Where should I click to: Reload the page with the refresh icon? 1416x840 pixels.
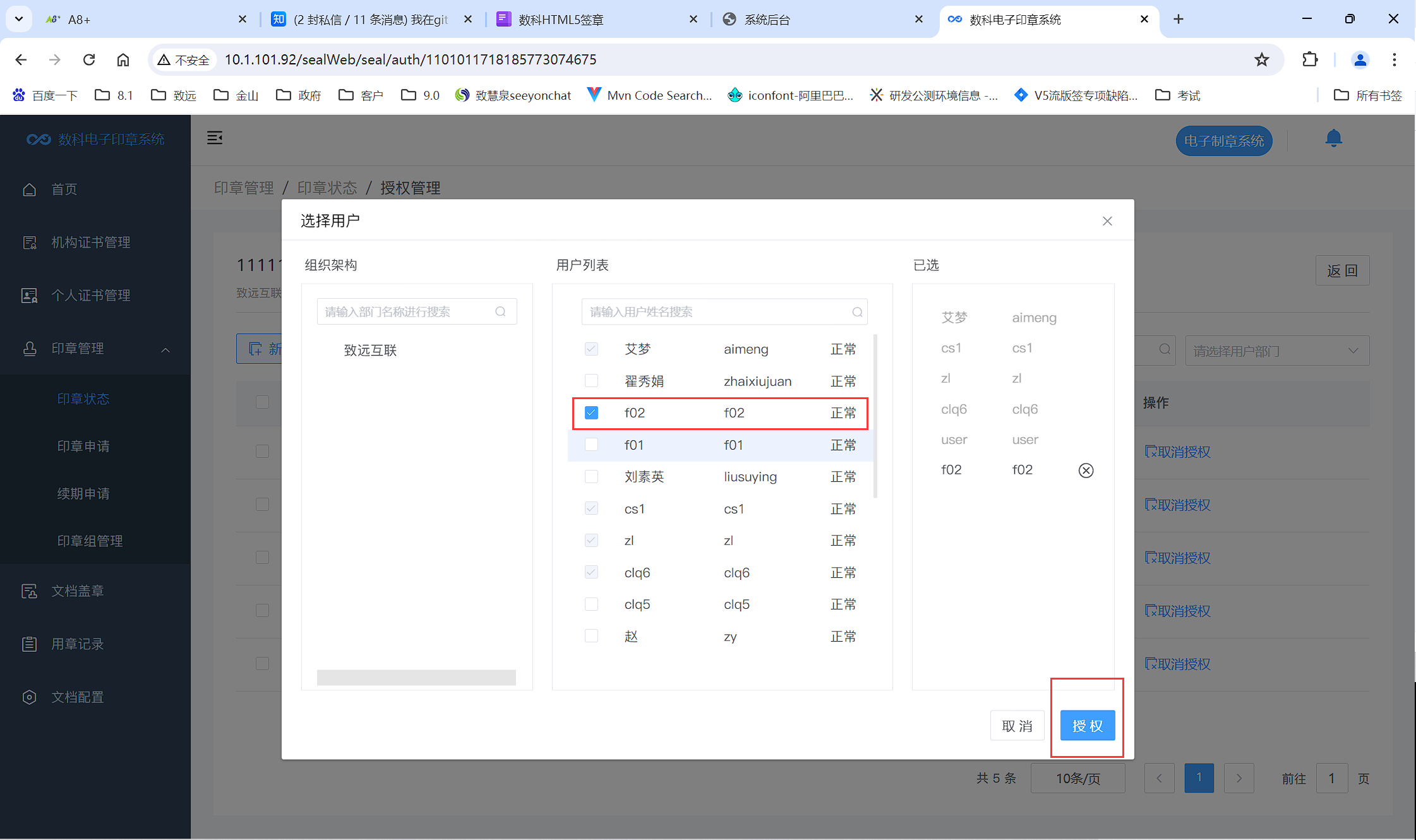tap(89, 59)
